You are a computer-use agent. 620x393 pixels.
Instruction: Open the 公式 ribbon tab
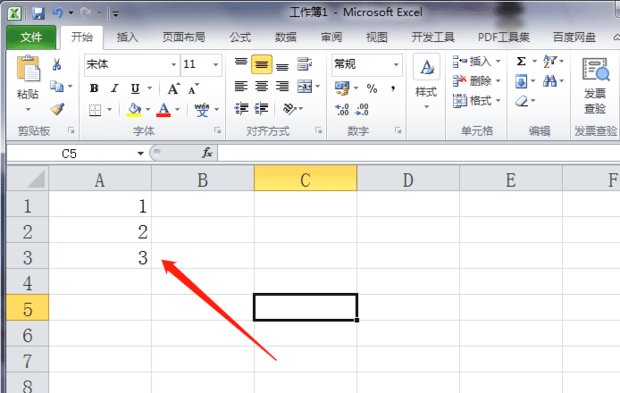240,38
